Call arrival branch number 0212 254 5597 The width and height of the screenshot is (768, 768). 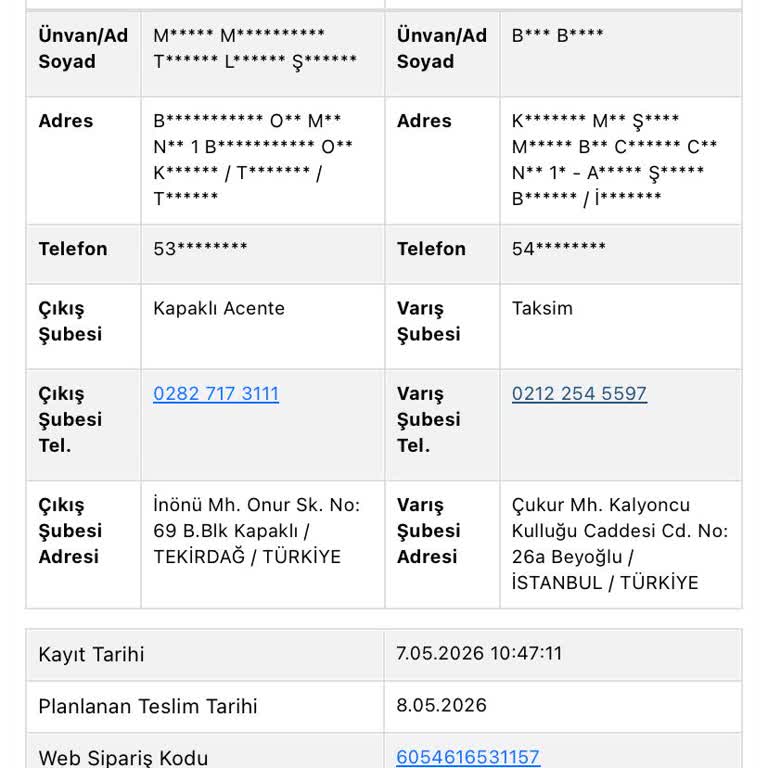coord(579,394)
